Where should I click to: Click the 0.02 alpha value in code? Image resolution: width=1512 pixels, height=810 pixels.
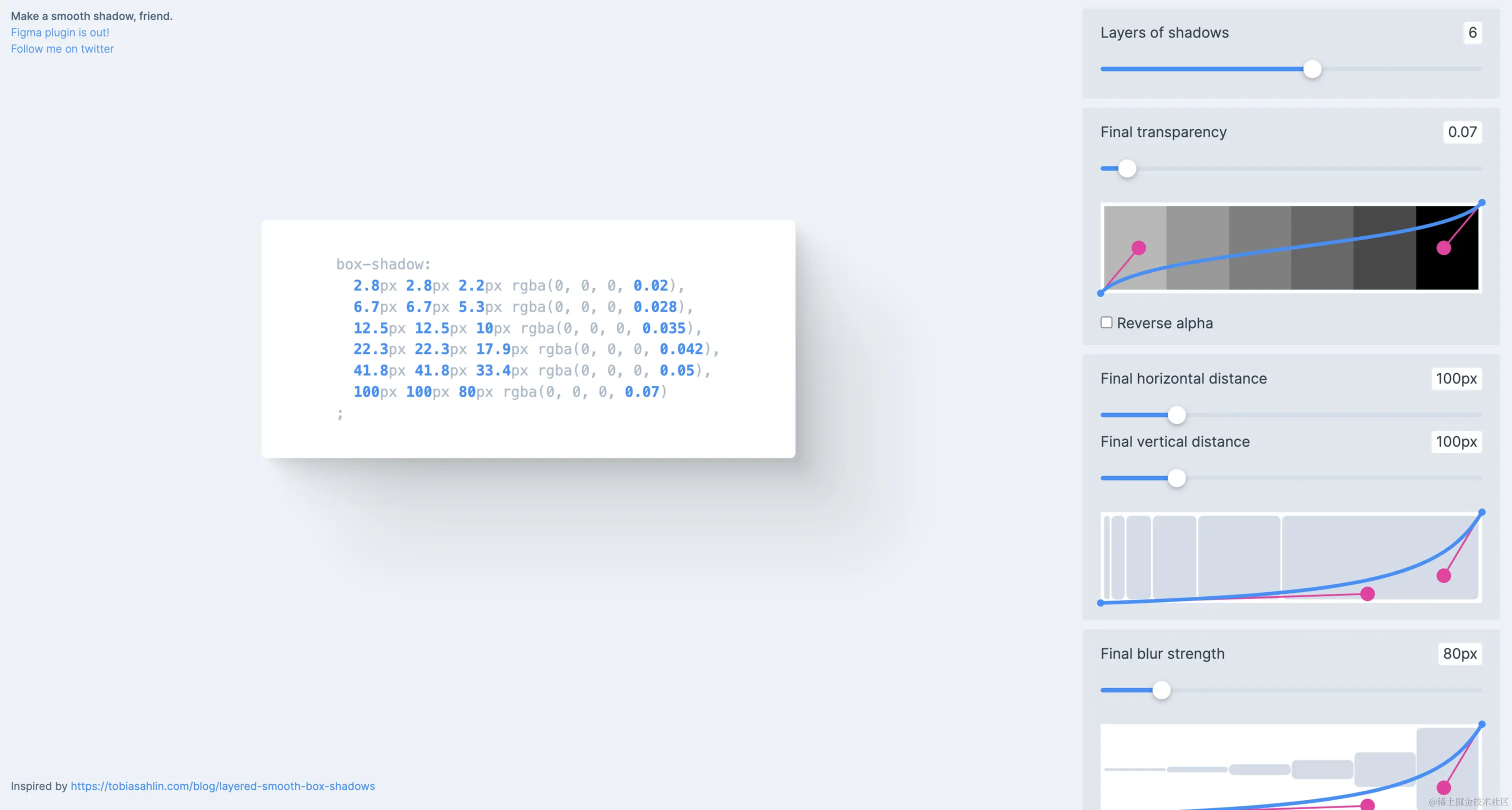[650, 285]
